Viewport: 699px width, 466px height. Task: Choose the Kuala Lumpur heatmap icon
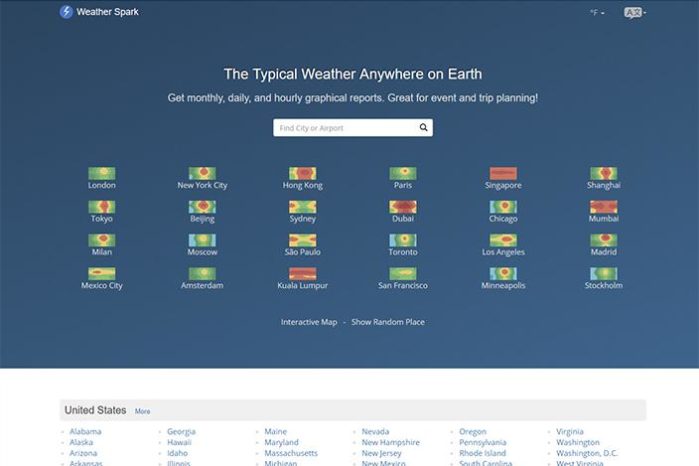click(x=302, y=273)
